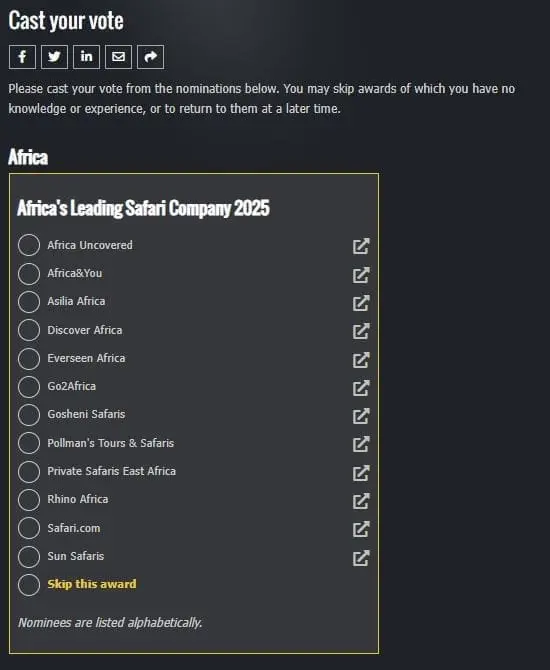Pick the Safari.com radio button
The image size is (550, 670).
29,528
